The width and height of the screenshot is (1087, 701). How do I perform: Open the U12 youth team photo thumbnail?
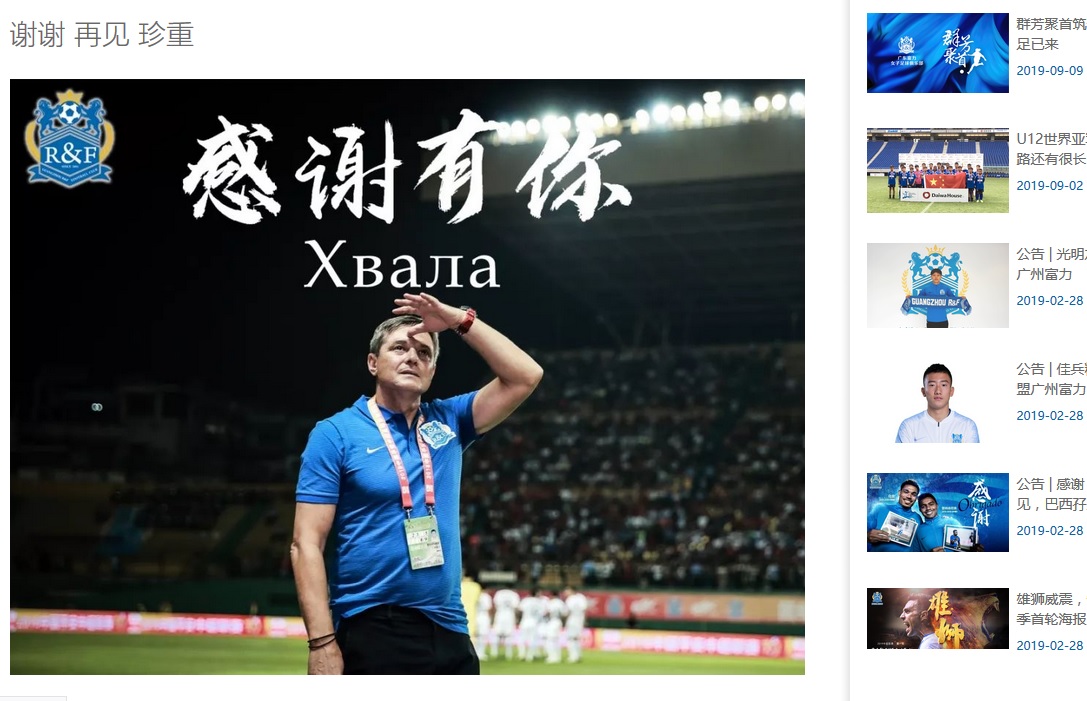point(937,170)
